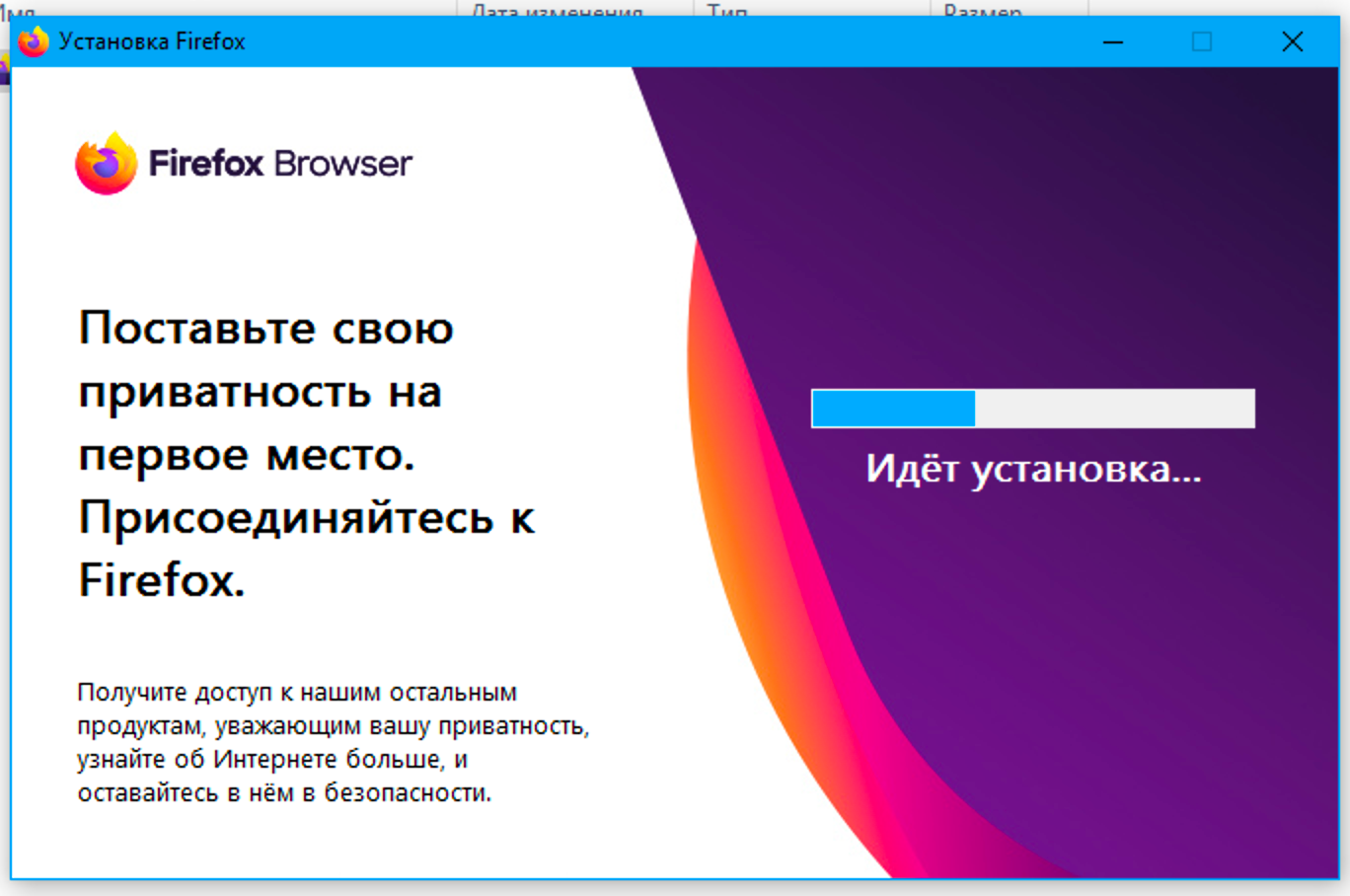Click the 'Firefox Browser' wordmark text
The image size is (1350, 896).
[x=280, y=163]
